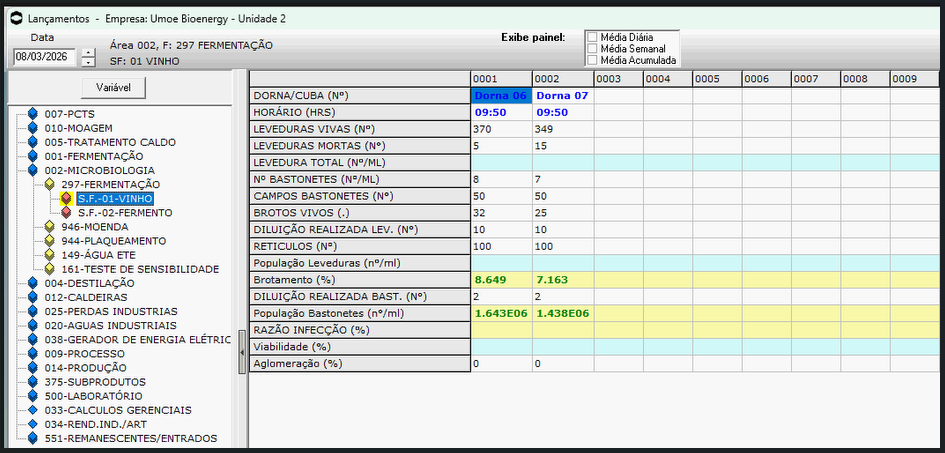The image size is (945, 453).
Task: Click the cube icon beside 014-PRODUÇÃO
Action: (33, 368)
